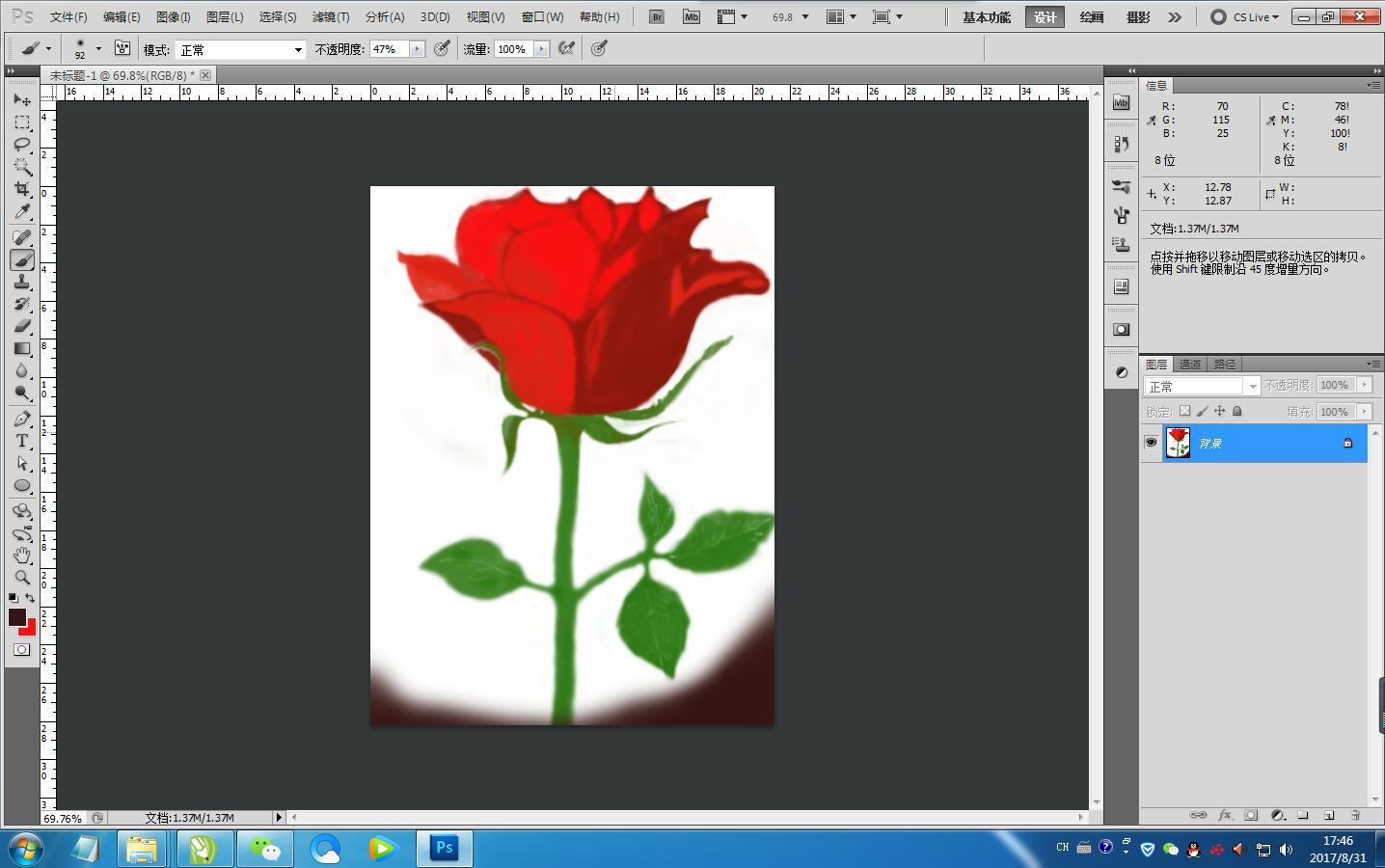Screen dimensions: 1385x868
Task: Select the Crop tool
Action: click(x=21, y=189)
